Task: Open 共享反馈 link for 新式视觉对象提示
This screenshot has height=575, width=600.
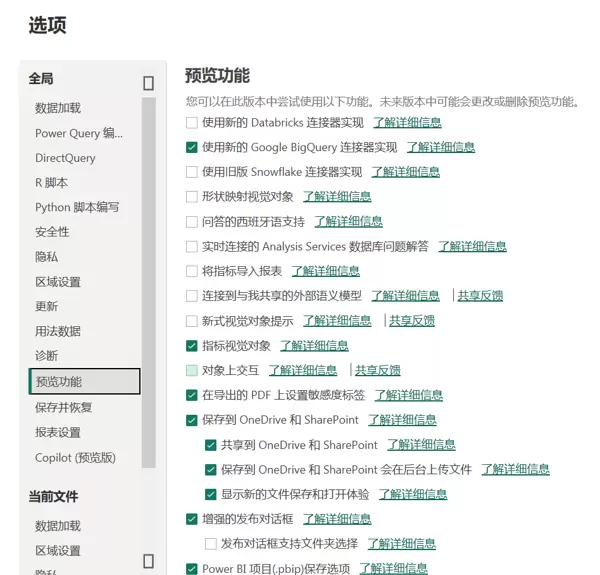Action: click(x=412, y=321)
